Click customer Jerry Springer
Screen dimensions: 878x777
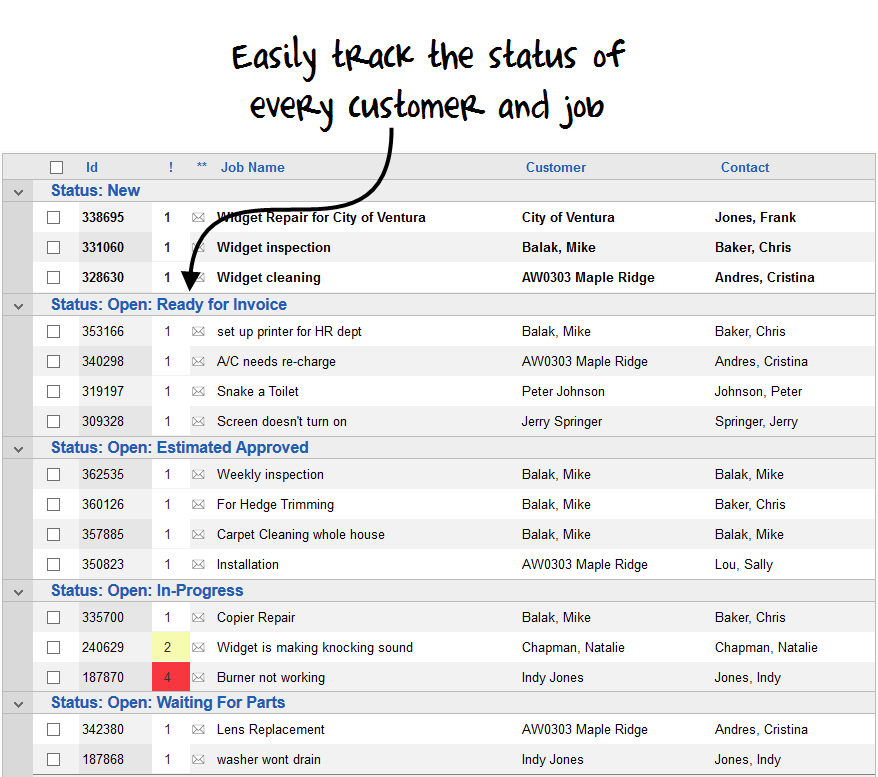click(562, 422)
